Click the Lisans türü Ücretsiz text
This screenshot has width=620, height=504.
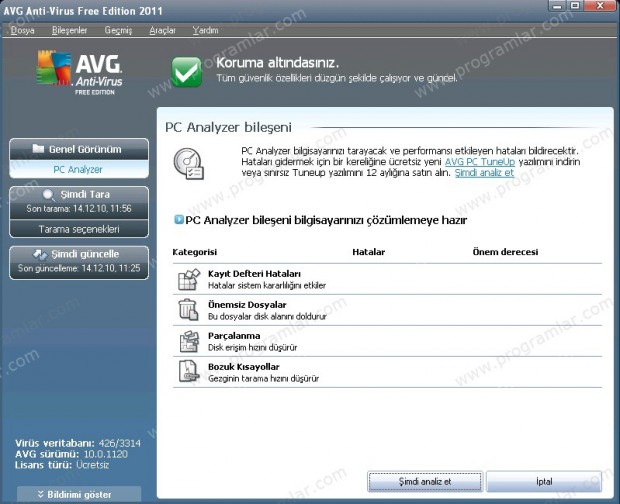coord(62,465)
